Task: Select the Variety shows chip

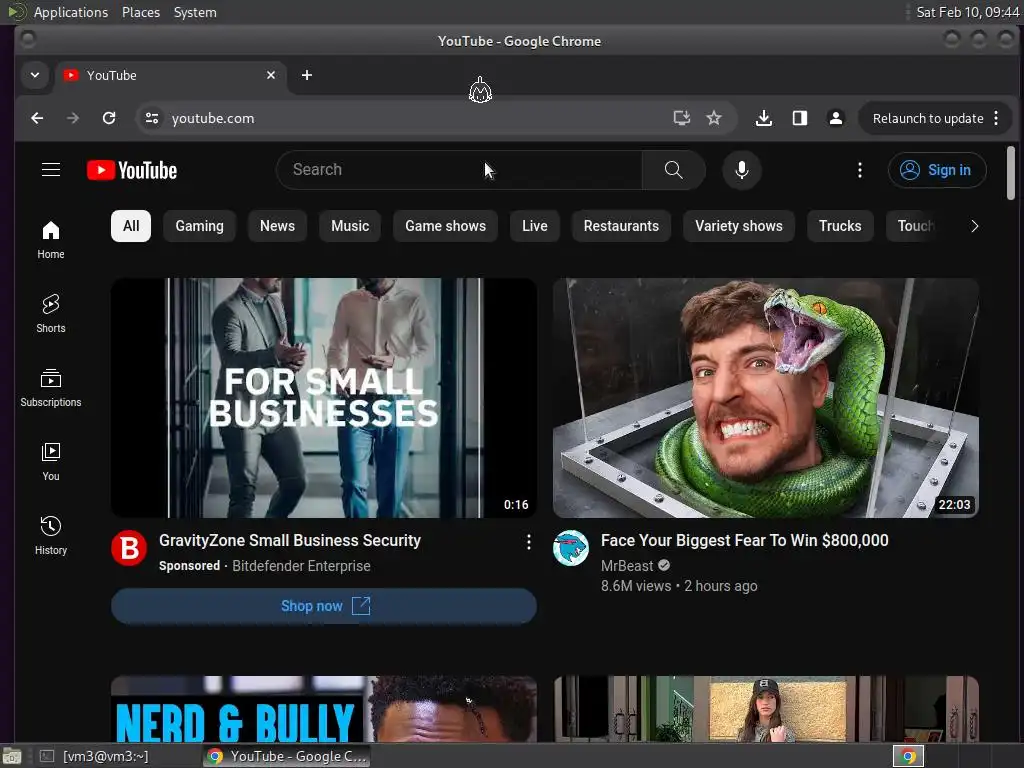Action: (739, 226)
